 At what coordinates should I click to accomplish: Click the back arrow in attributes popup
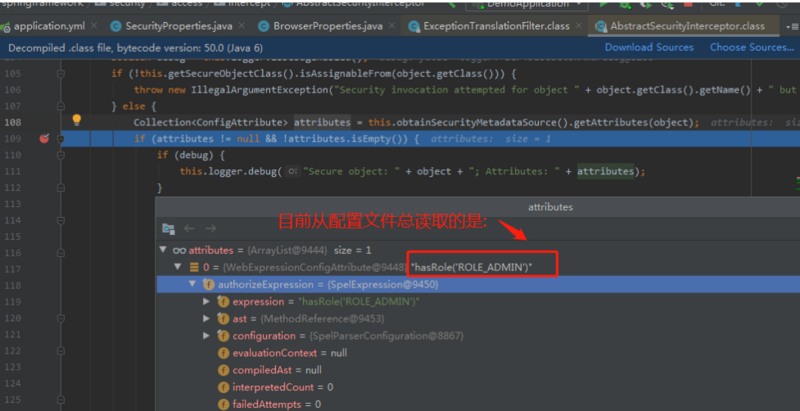(x=189, y=228)
